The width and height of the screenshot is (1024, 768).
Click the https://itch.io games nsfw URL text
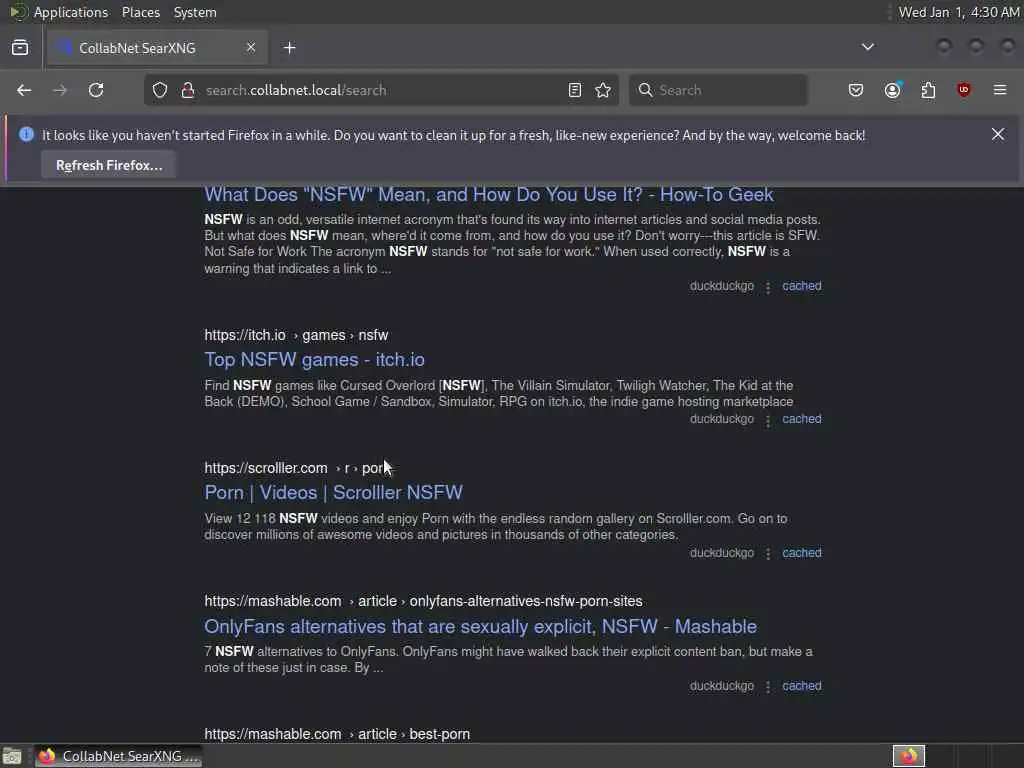click(x=296, y=335)
